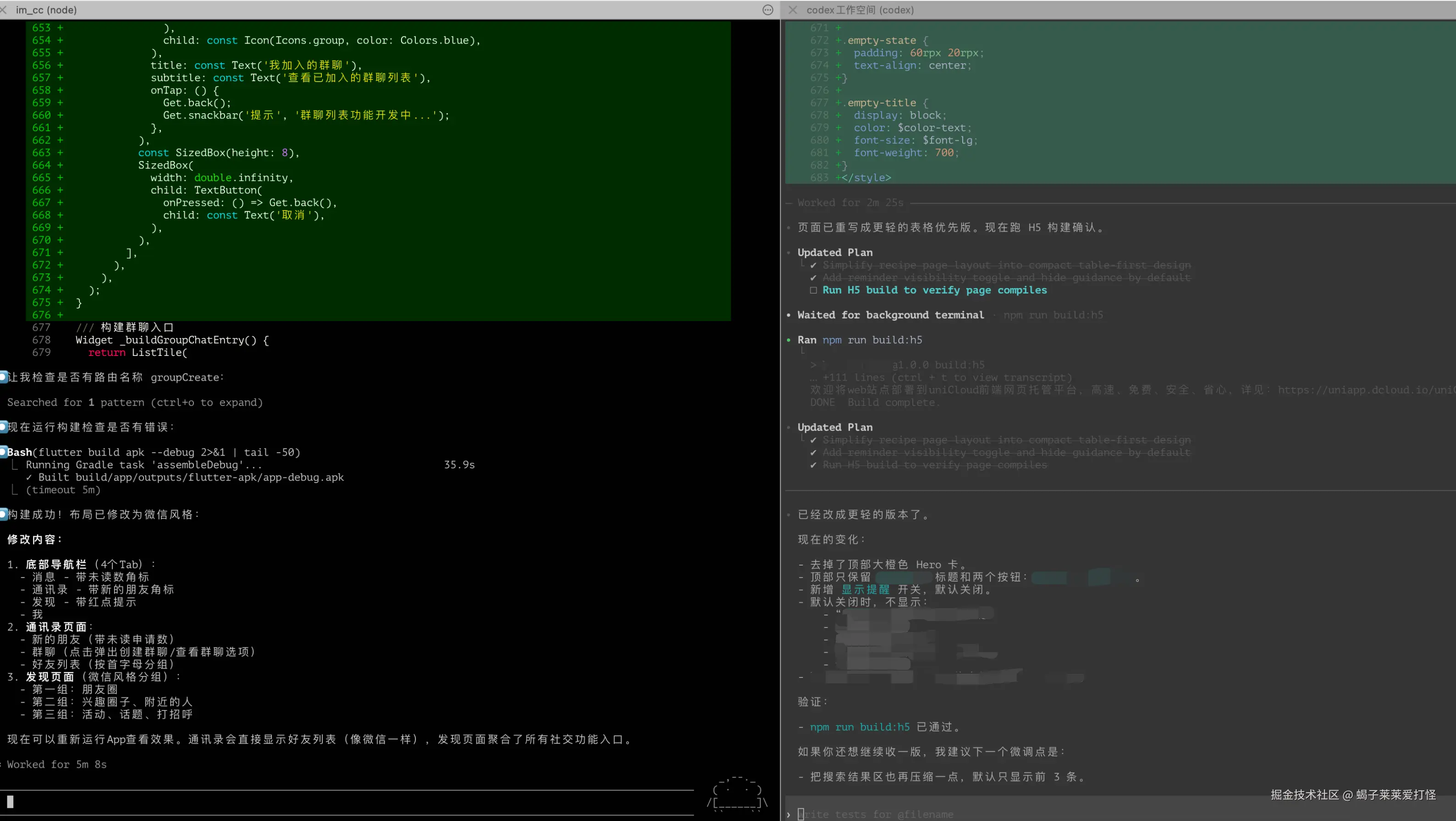Click the bullet before Bash flutter build

tap(3, 452)
